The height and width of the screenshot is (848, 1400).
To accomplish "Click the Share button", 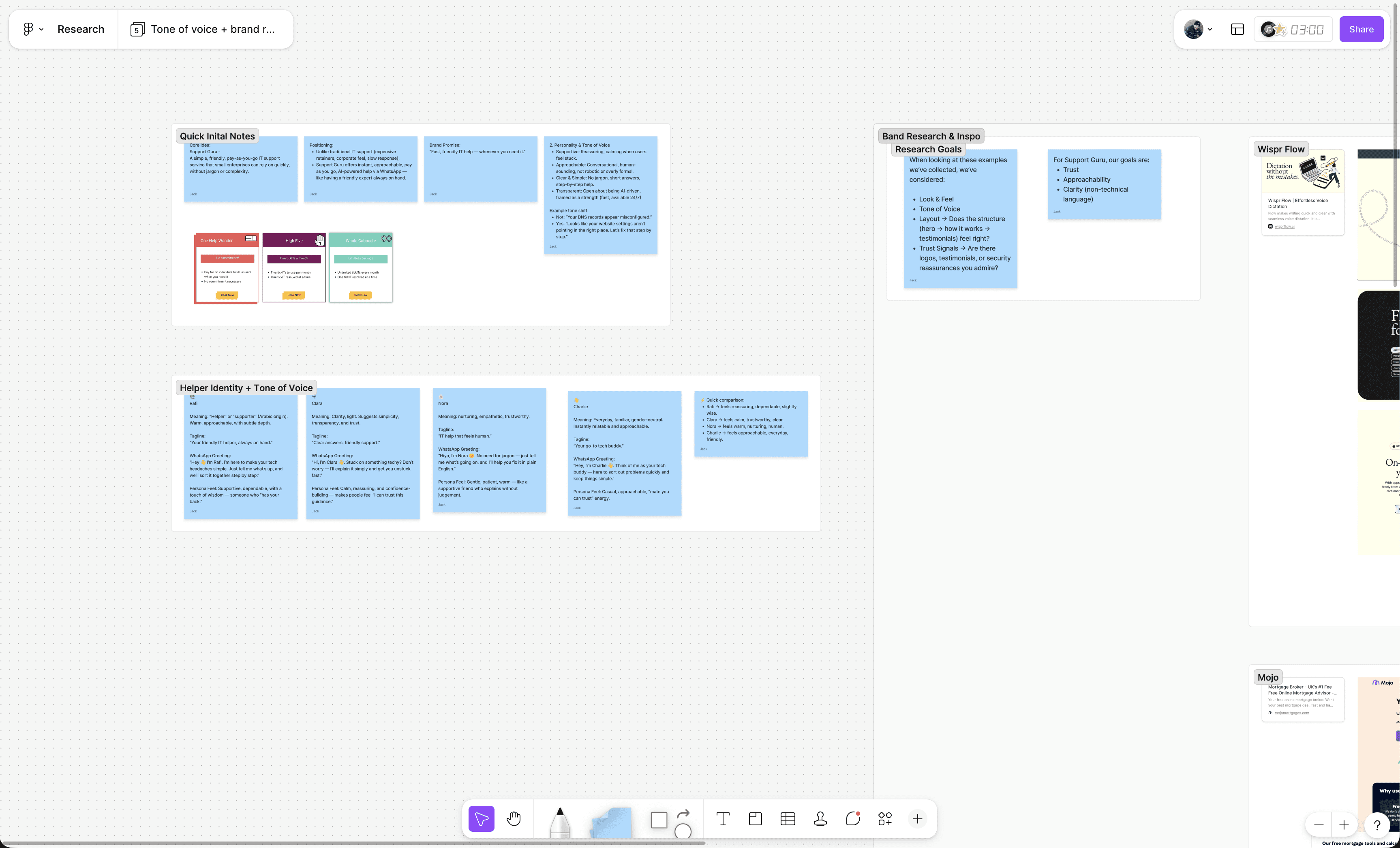I will [x=1361, y=29].
